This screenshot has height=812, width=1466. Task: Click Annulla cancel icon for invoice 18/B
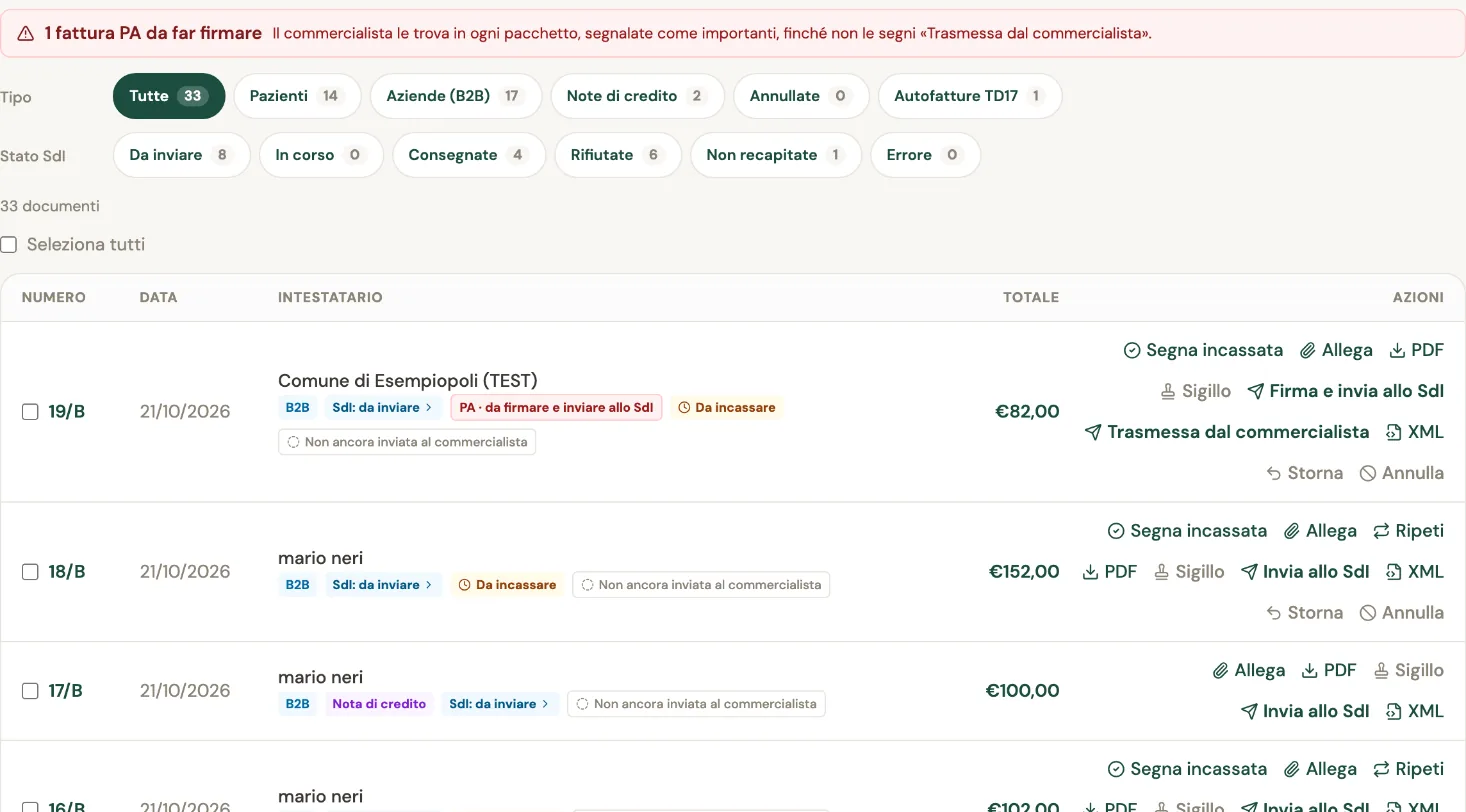(1368, 613)
